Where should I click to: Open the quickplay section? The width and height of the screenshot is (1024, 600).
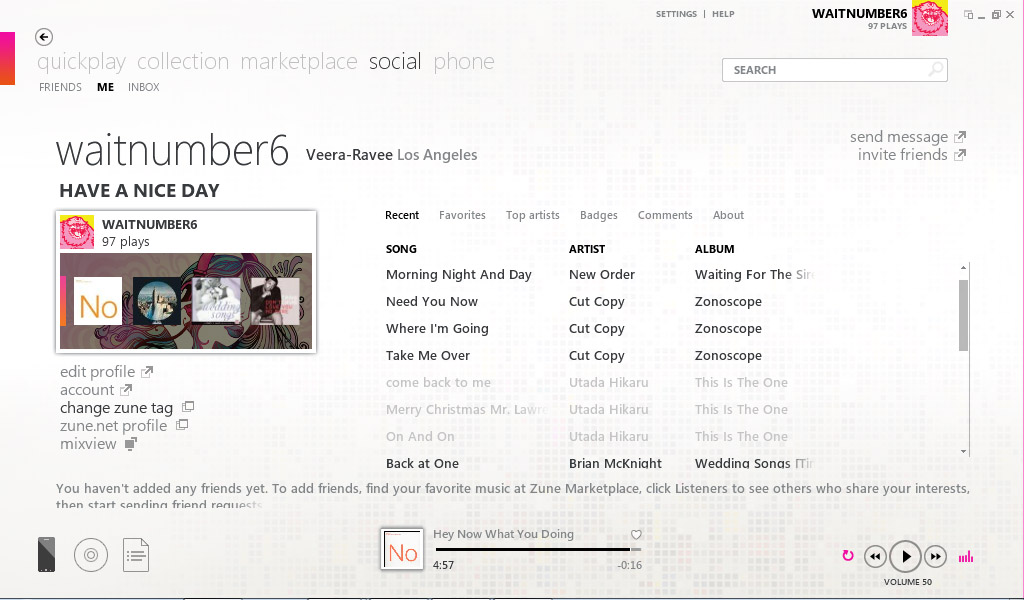pos(82,61)
